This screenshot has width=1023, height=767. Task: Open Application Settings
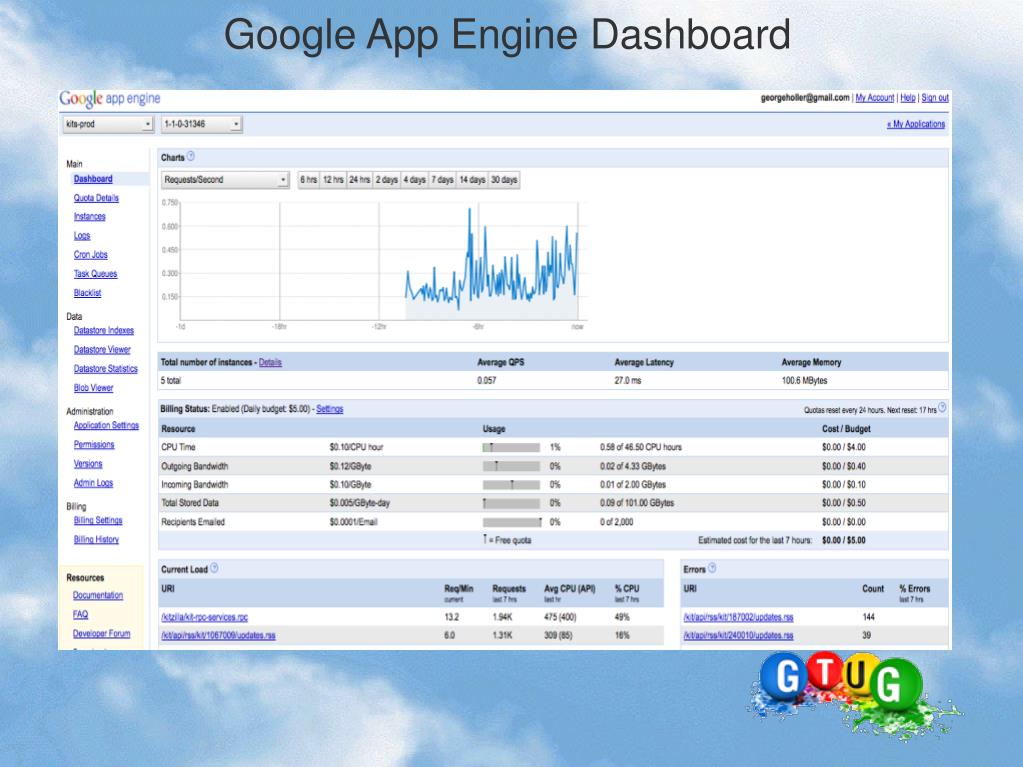(x=106, y=425)
